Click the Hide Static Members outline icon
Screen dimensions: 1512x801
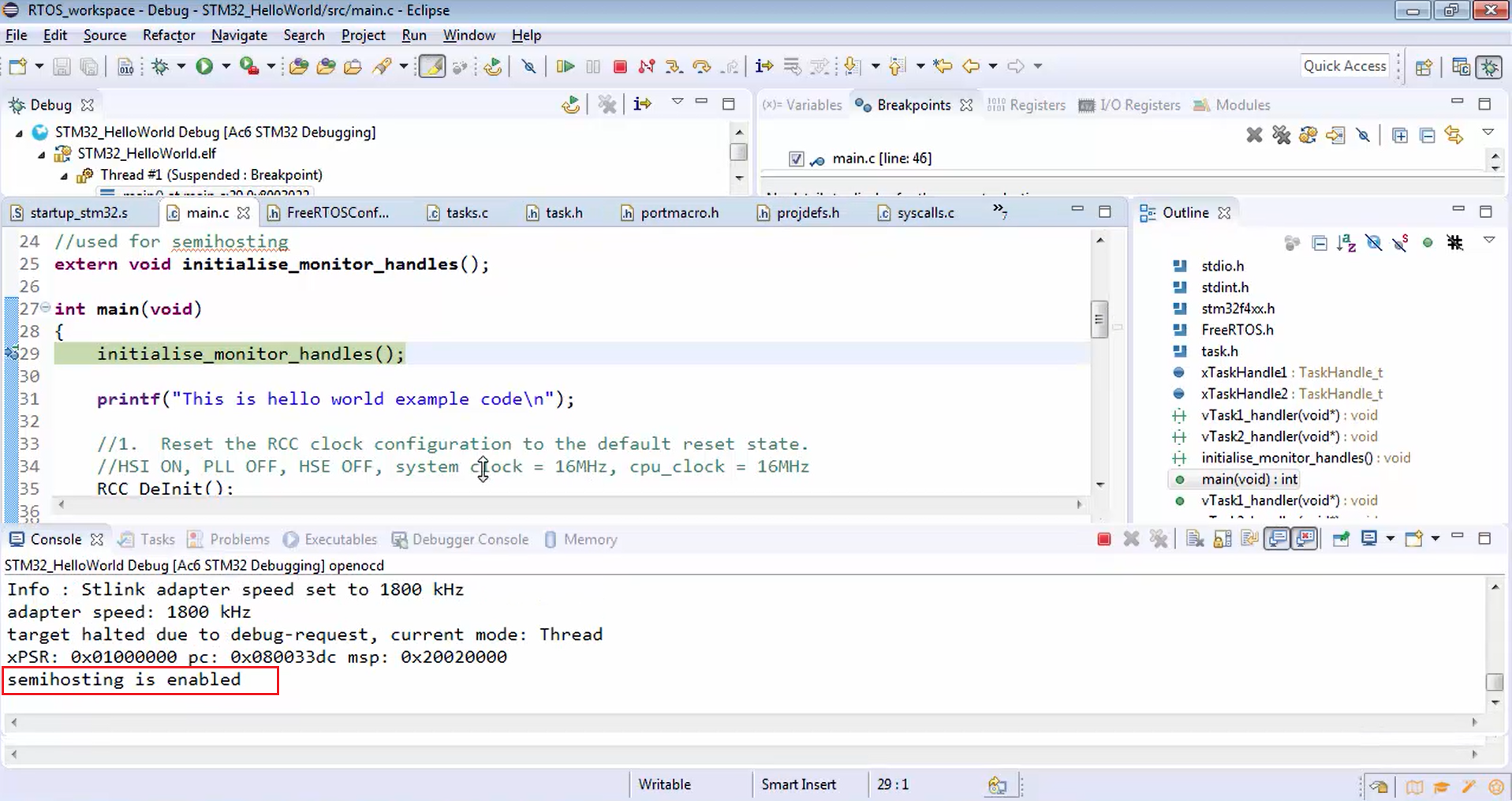[1400, 243]
